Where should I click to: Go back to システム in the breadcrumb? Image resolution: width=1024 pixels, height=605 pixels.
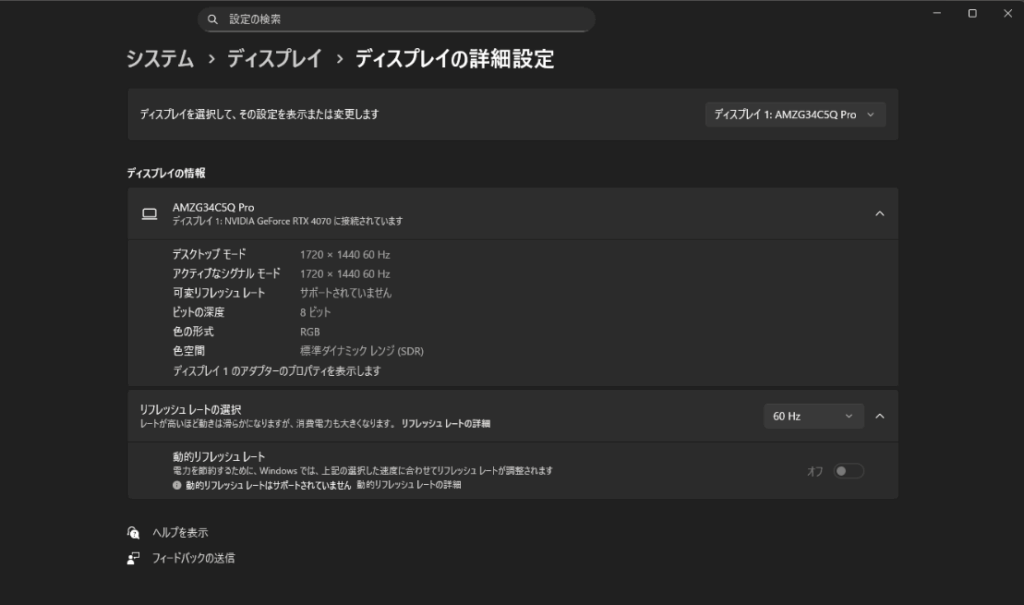[x=160, y=59]
